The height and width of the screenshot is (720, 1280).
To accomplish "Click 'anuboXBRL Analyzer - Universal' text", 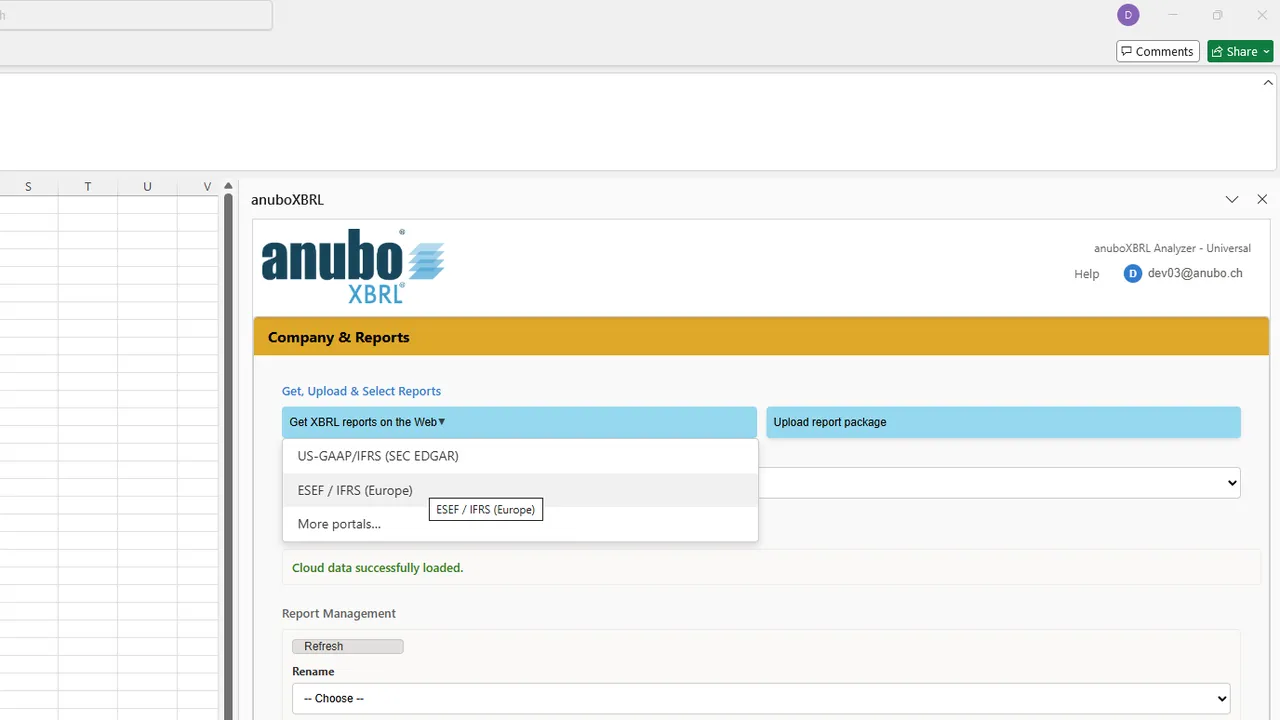I will tap(1172, 248).
